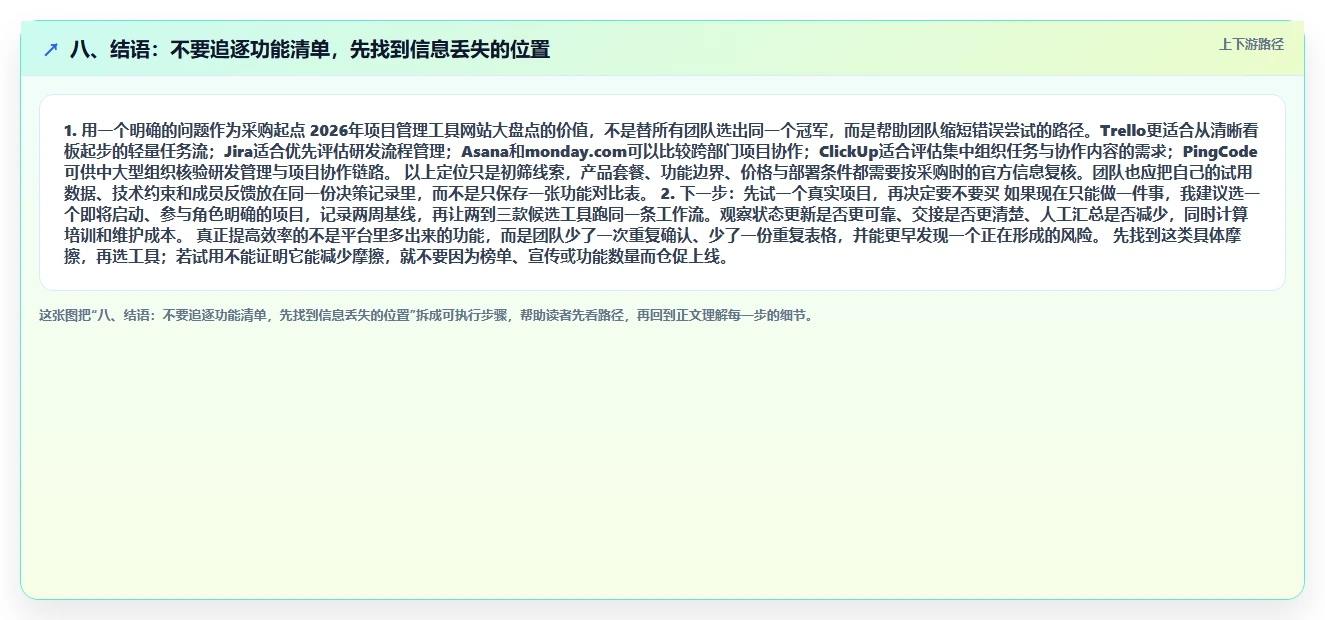Click the bold word 'ClickUp' in the paragraph
1325x620 pixels.
point(848,152)
